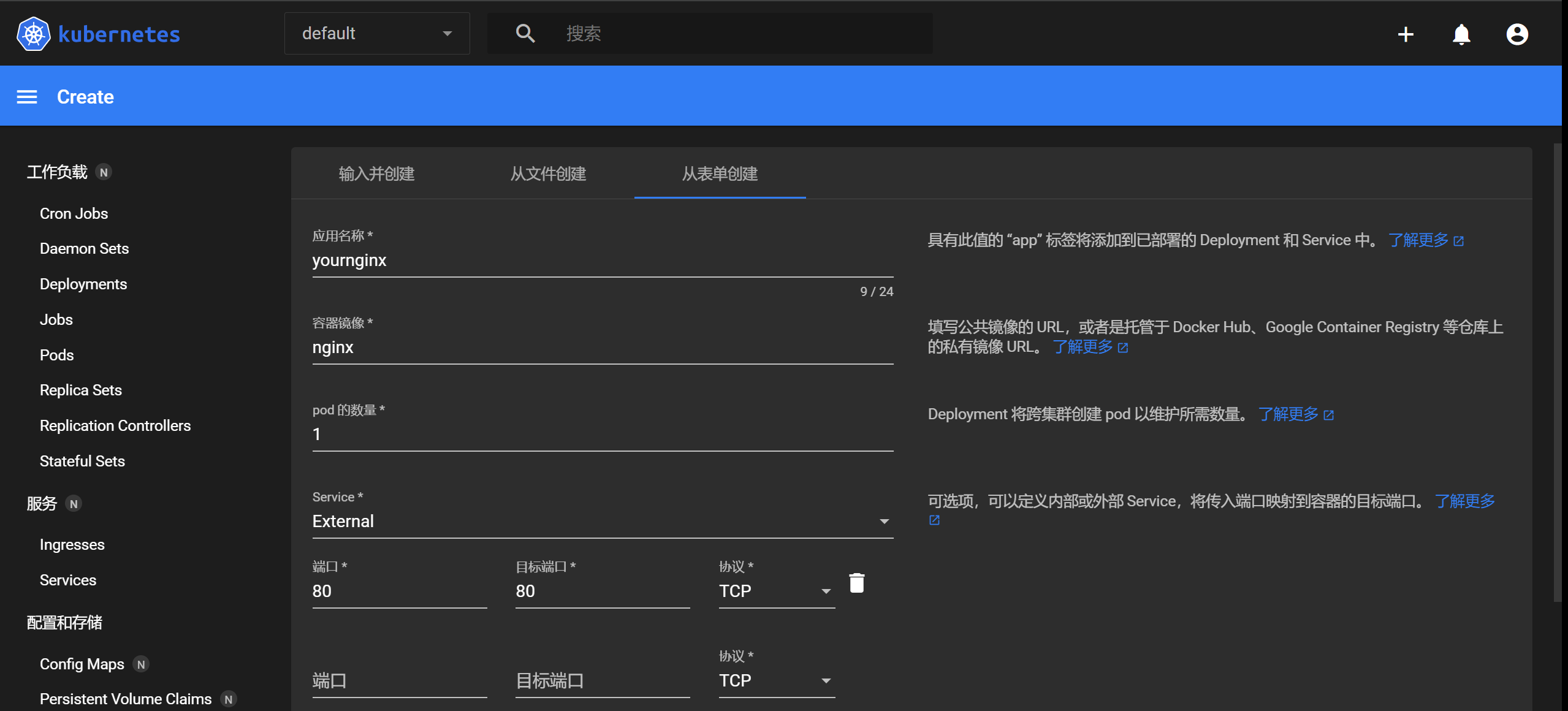Open protocol dropdown in empty port row
Image resolution: width=1568 pixels, height=711 pixels.
click(776, 681)
